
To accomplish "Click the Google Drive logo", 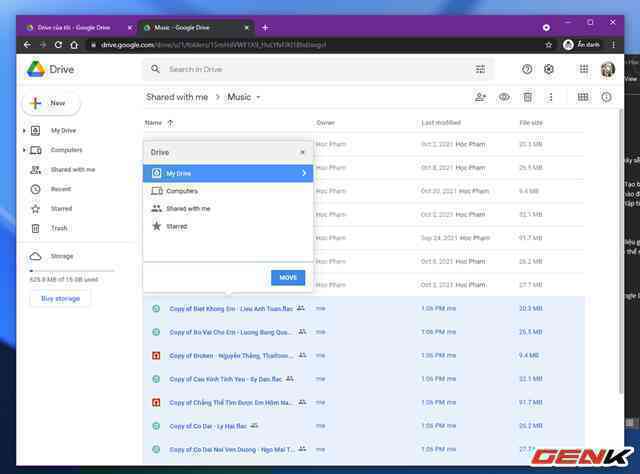I will click(x=36, y=69).
